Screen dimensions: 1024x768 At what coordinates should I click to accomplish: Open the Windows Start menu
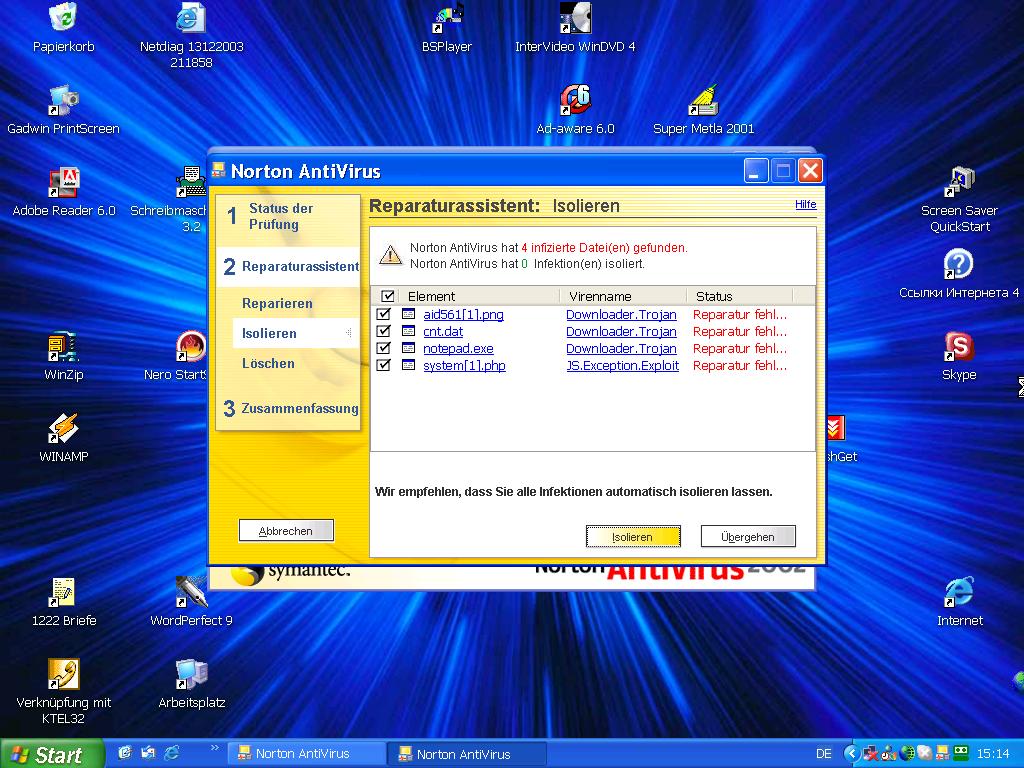(x=52, y=754)
